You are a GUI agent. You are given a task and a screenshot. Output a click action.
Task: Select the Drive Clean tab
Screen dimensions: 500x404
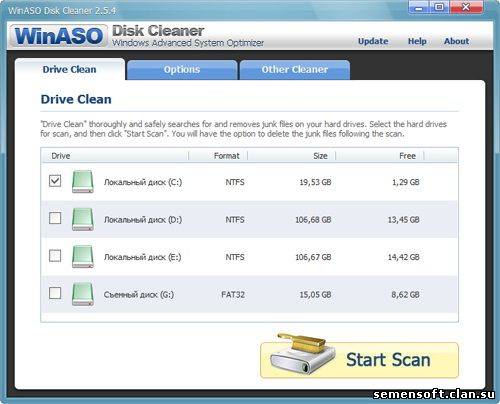click(x=70, y=69)
